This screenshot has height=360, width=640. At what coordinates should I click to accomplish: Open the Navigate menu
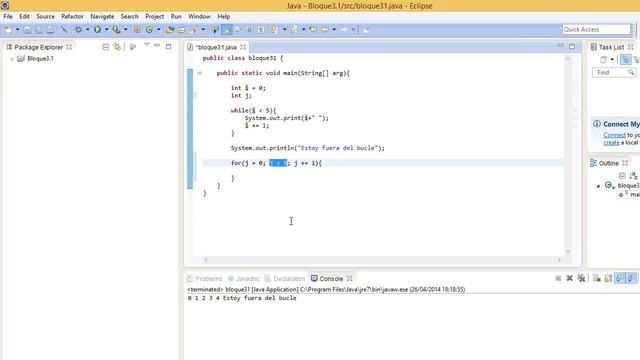click(x=102, y=16)
